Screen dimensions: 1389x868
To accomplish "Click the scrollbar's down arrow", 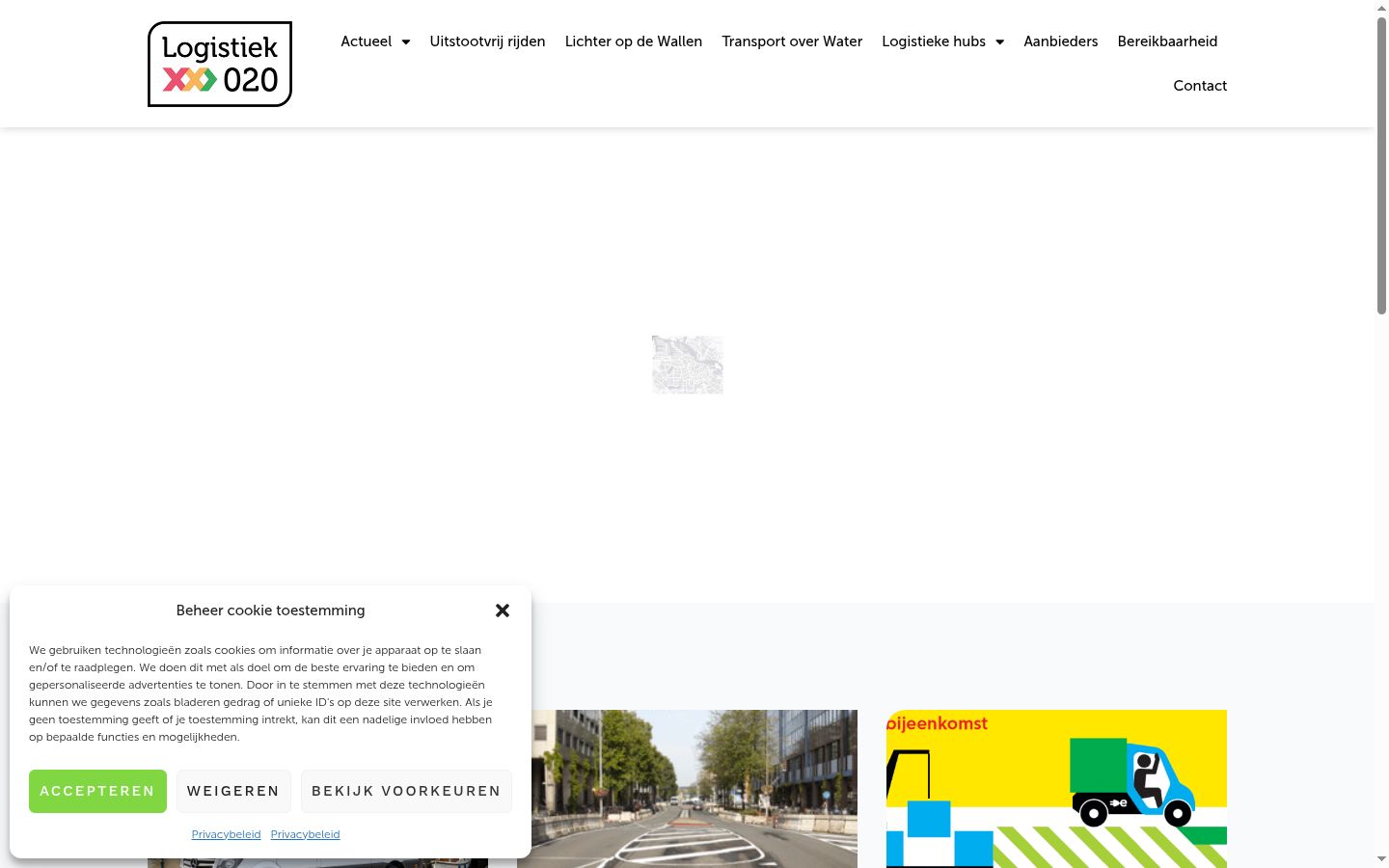I will 1381,859.
